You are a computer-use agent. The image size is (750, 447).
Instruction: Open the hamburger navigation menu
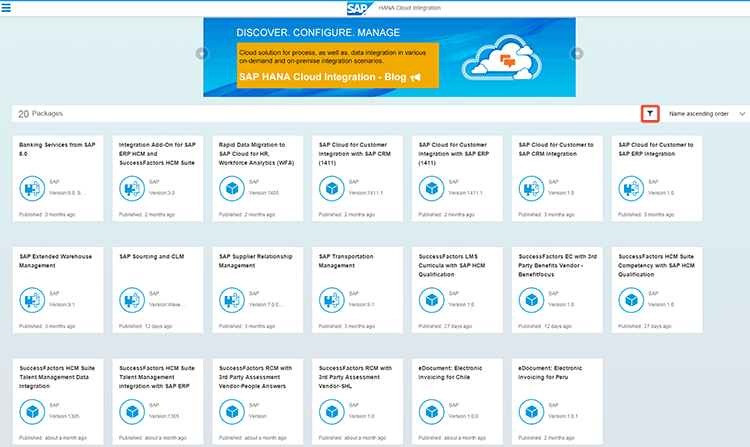click(9, 8)
